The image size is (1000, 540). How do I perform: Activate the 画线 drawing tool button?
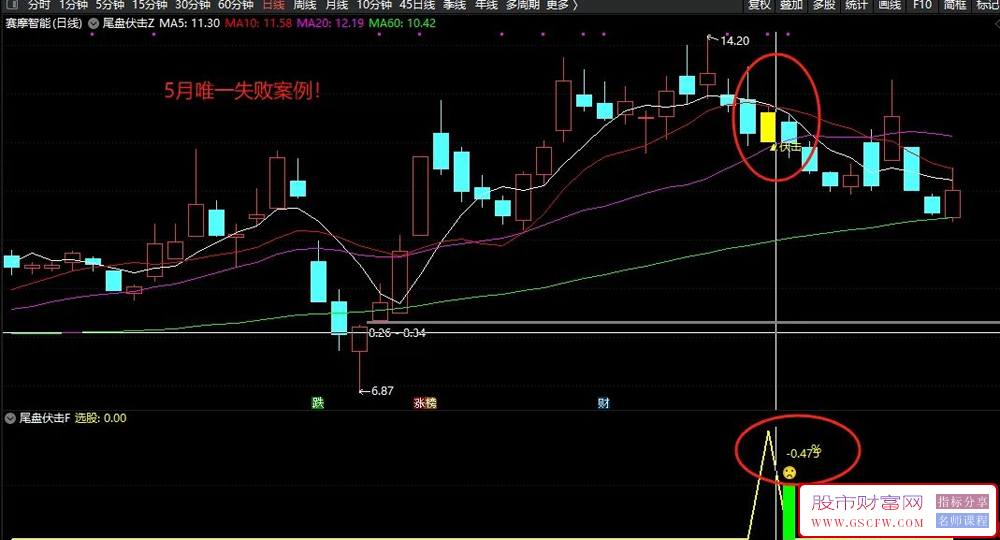(889, 4)
